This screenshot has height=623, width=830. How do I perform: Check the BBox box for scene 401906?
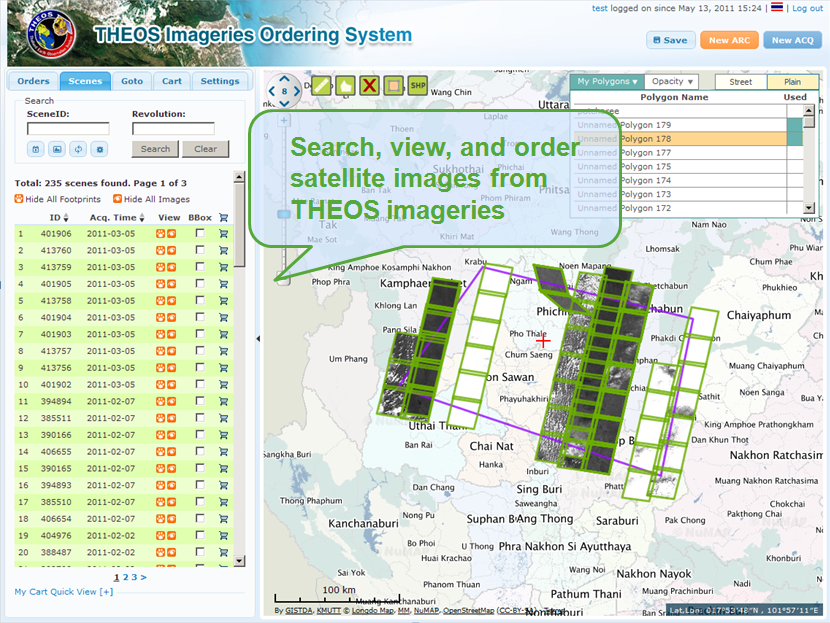point(200,233)
